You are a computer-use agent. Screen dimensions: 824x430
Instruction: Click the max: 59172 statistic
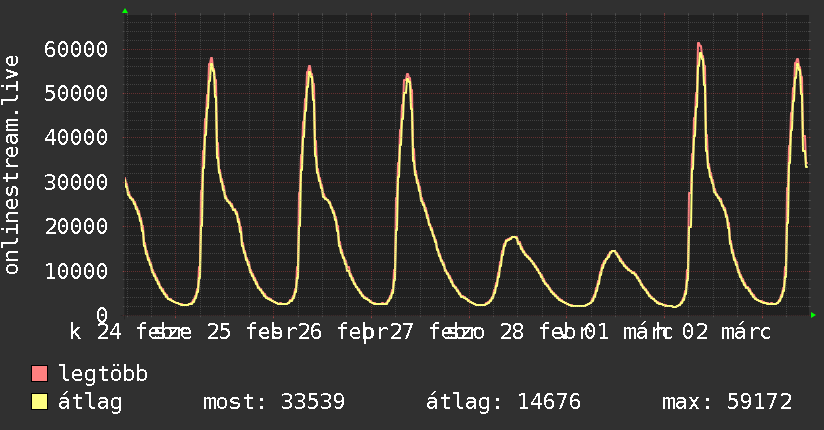pos(727,402)
